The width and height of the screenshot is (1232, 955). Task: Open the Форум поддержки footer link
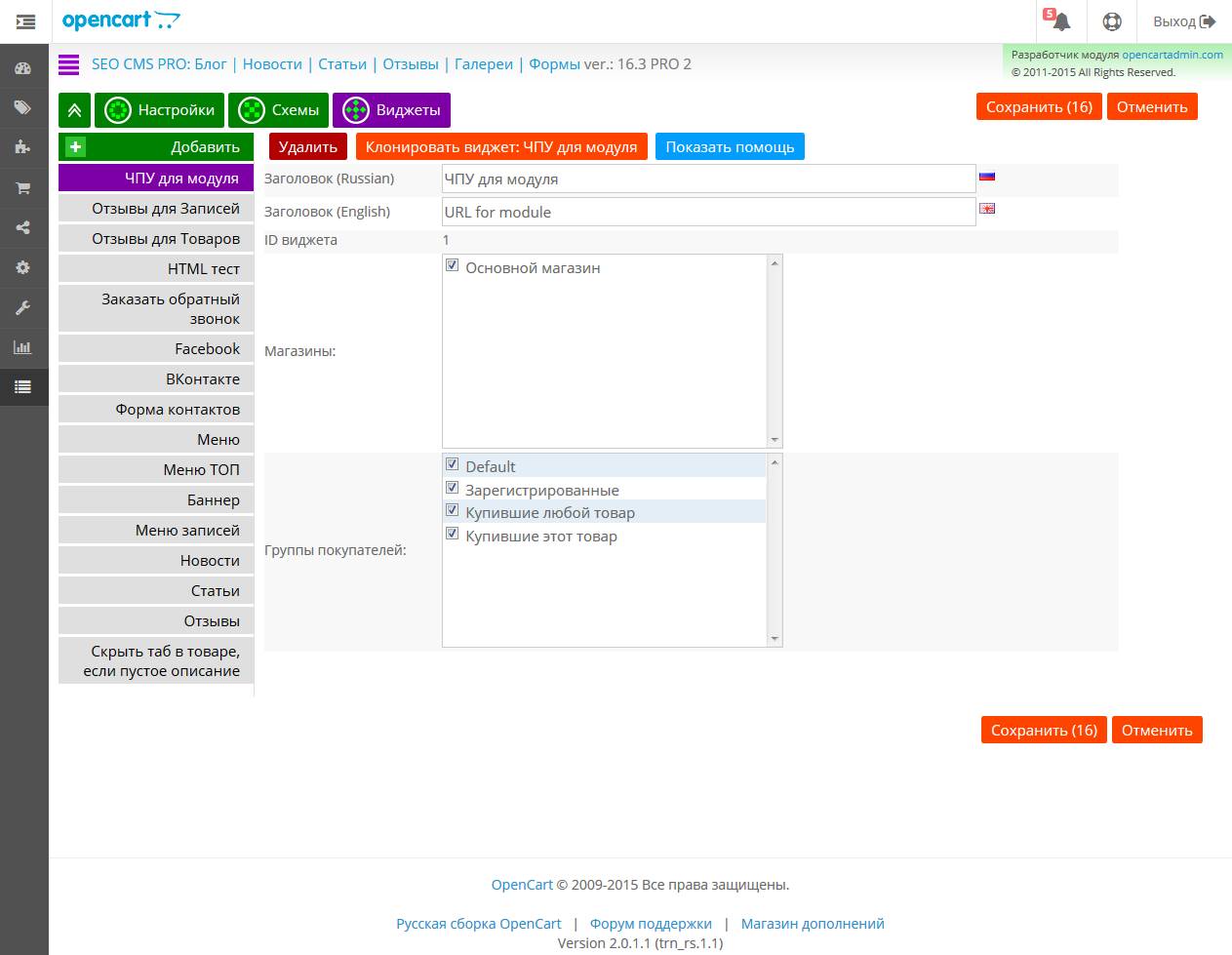(x=651, y=923)
